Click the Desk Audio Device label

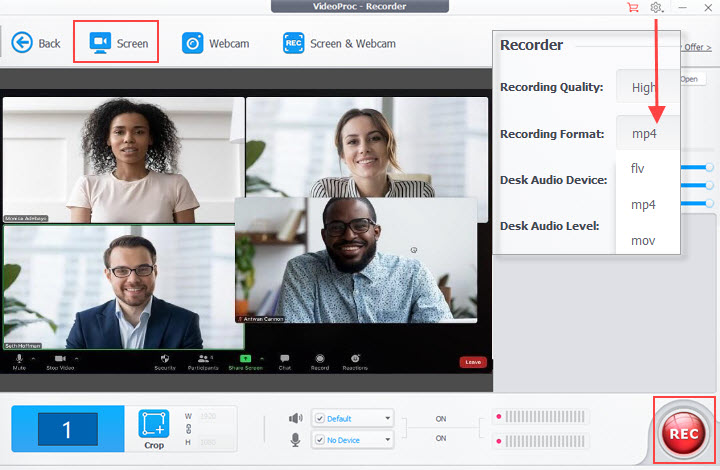click(553, 180)
